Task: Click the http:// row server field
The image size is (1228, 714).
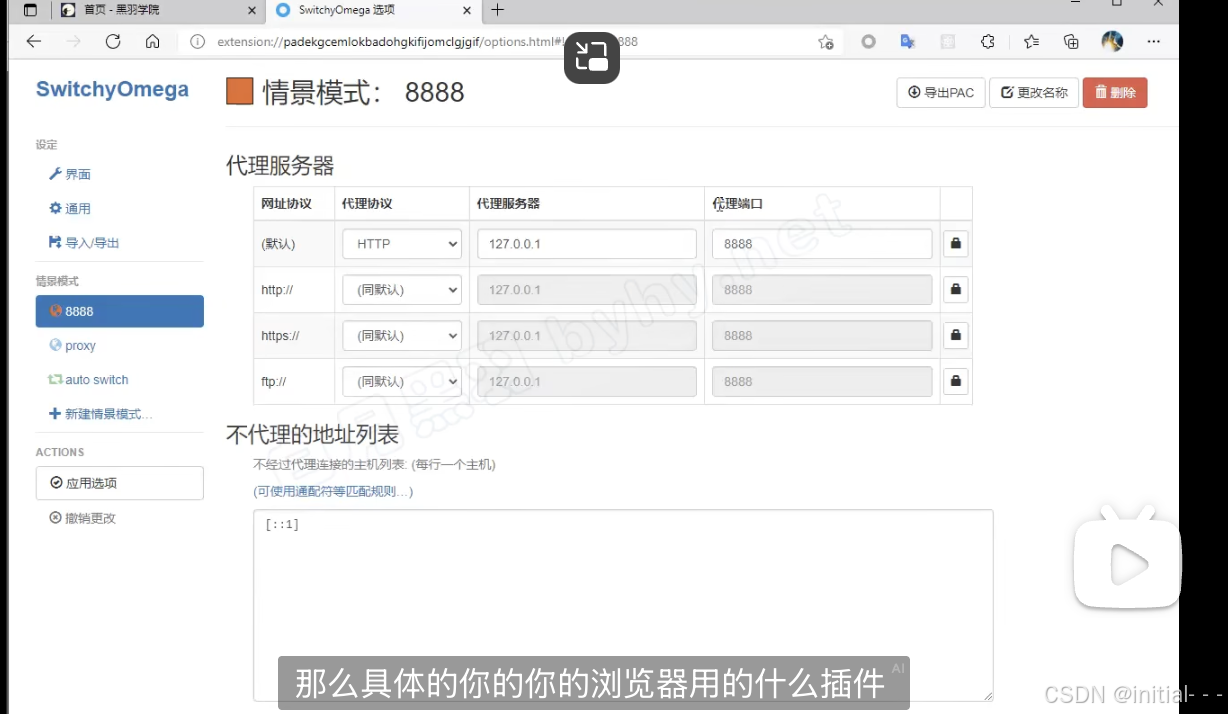Action: tap(587, 290)
